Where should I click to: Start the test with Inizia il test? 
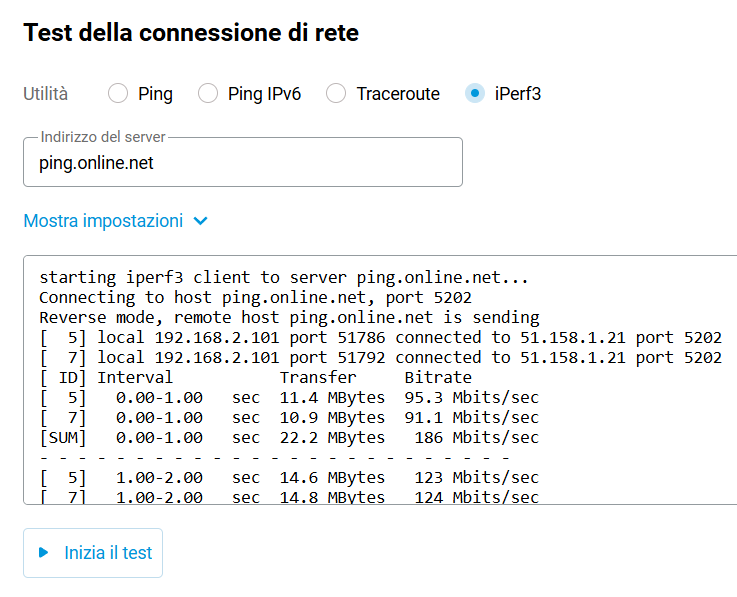click(x=93, y=553)
